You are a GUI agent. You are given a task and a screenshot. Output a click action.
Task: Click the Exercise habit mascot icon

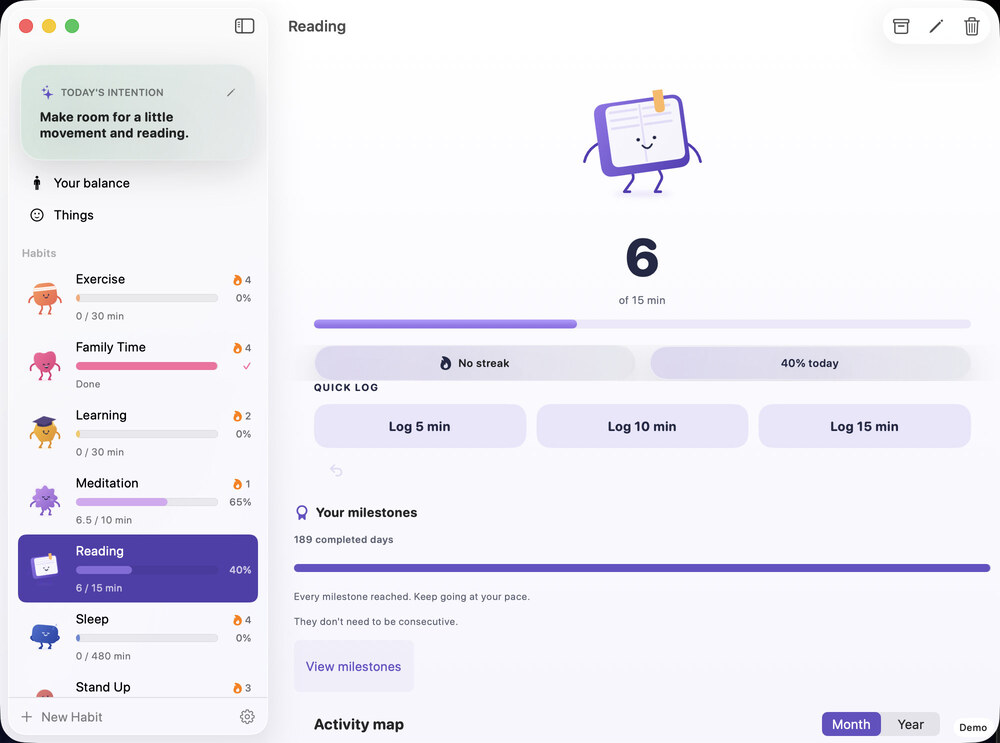[45, 298]
